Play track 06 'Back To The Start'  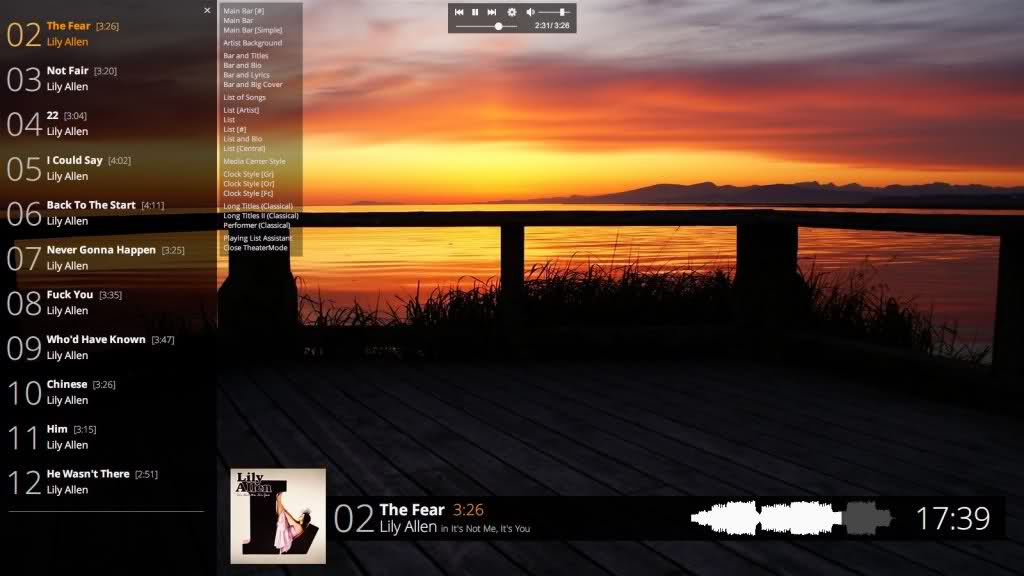tap(108, 213)
